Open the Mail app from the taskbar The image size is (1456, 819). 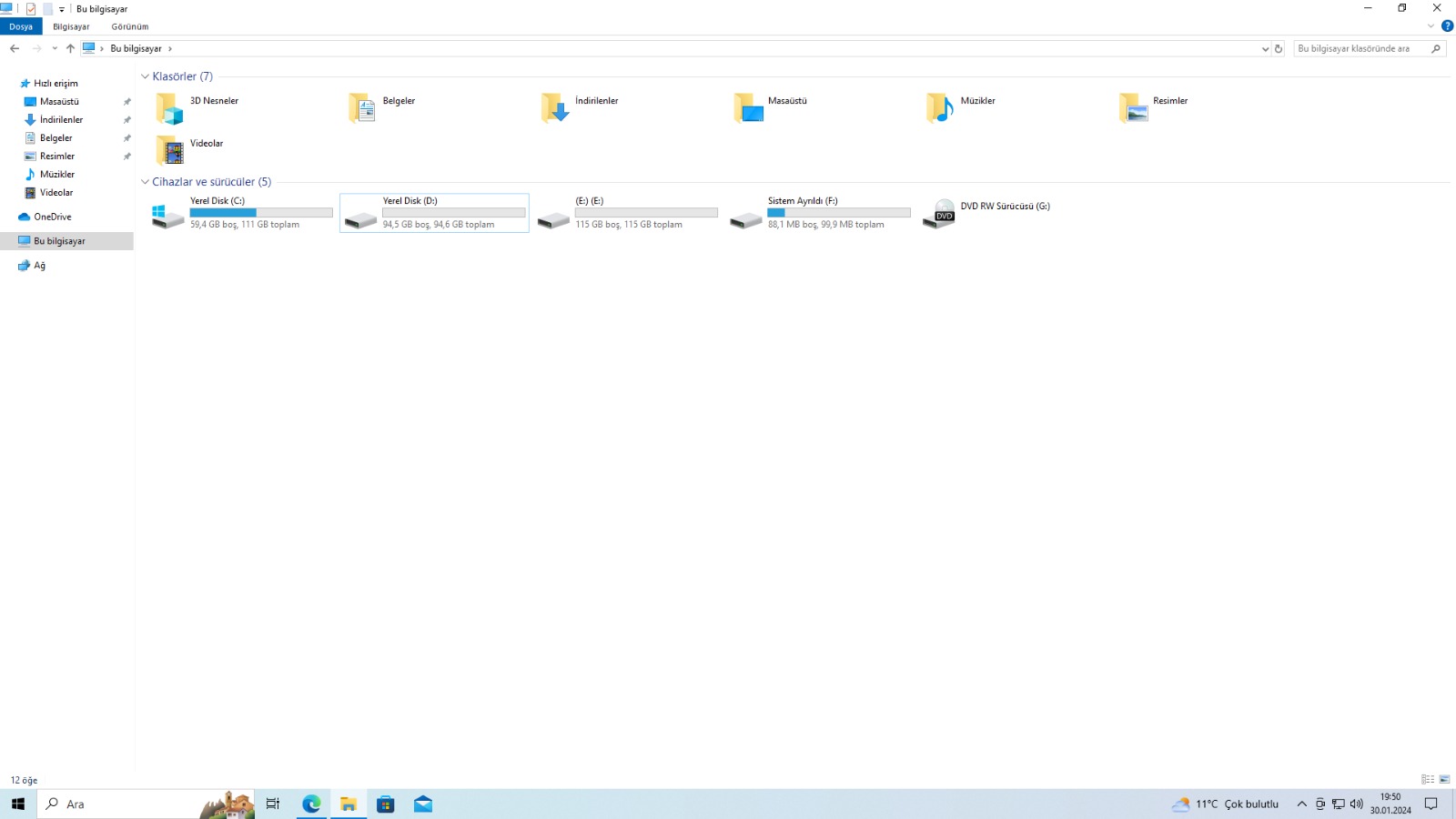[423, 804]
